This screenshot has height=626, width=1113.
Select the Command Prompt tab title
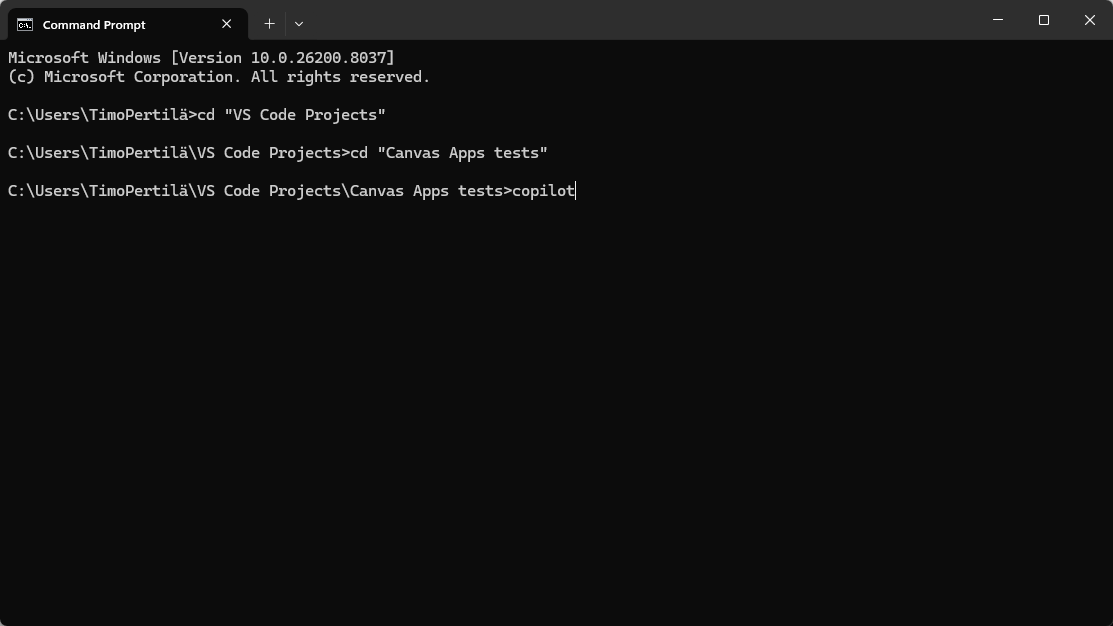(94, 25)
